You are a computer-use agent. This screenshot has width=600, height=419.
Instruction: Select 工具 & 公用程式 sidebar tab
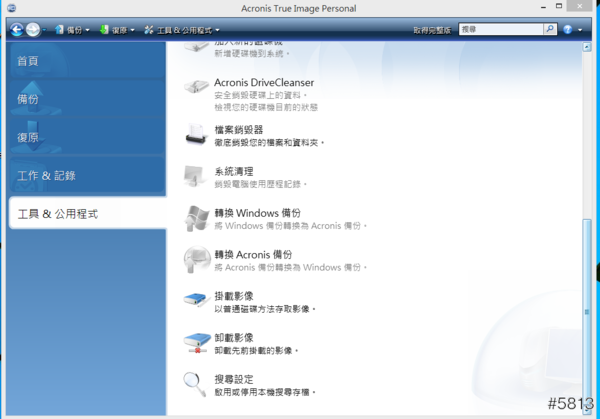[x=87, y=213]
